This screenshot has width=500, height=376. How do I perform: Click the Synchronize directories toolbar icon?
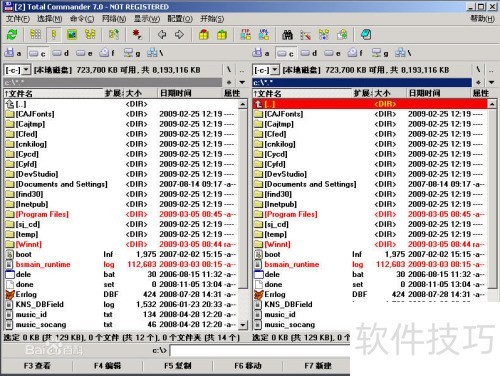(x=324, y=35)
